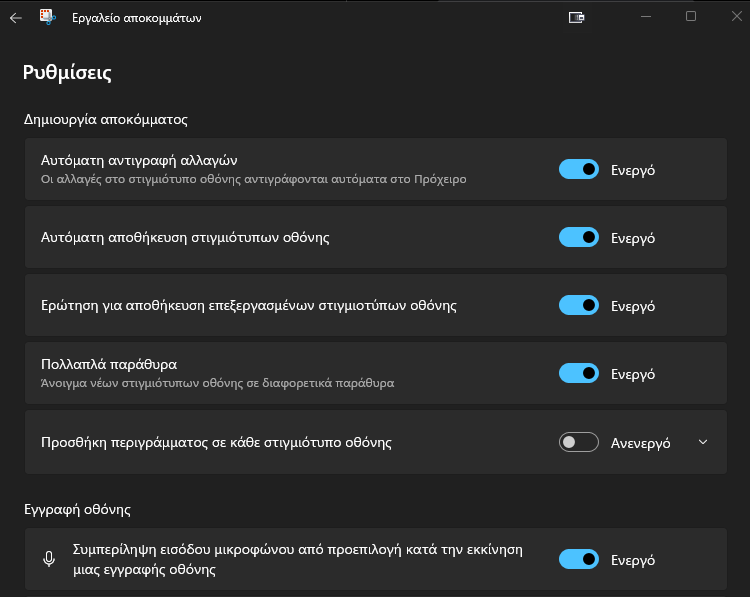The image size is (750, 597).
Task: Click the Εγγραφή οθόνης section label
Action: coord(77,509)
